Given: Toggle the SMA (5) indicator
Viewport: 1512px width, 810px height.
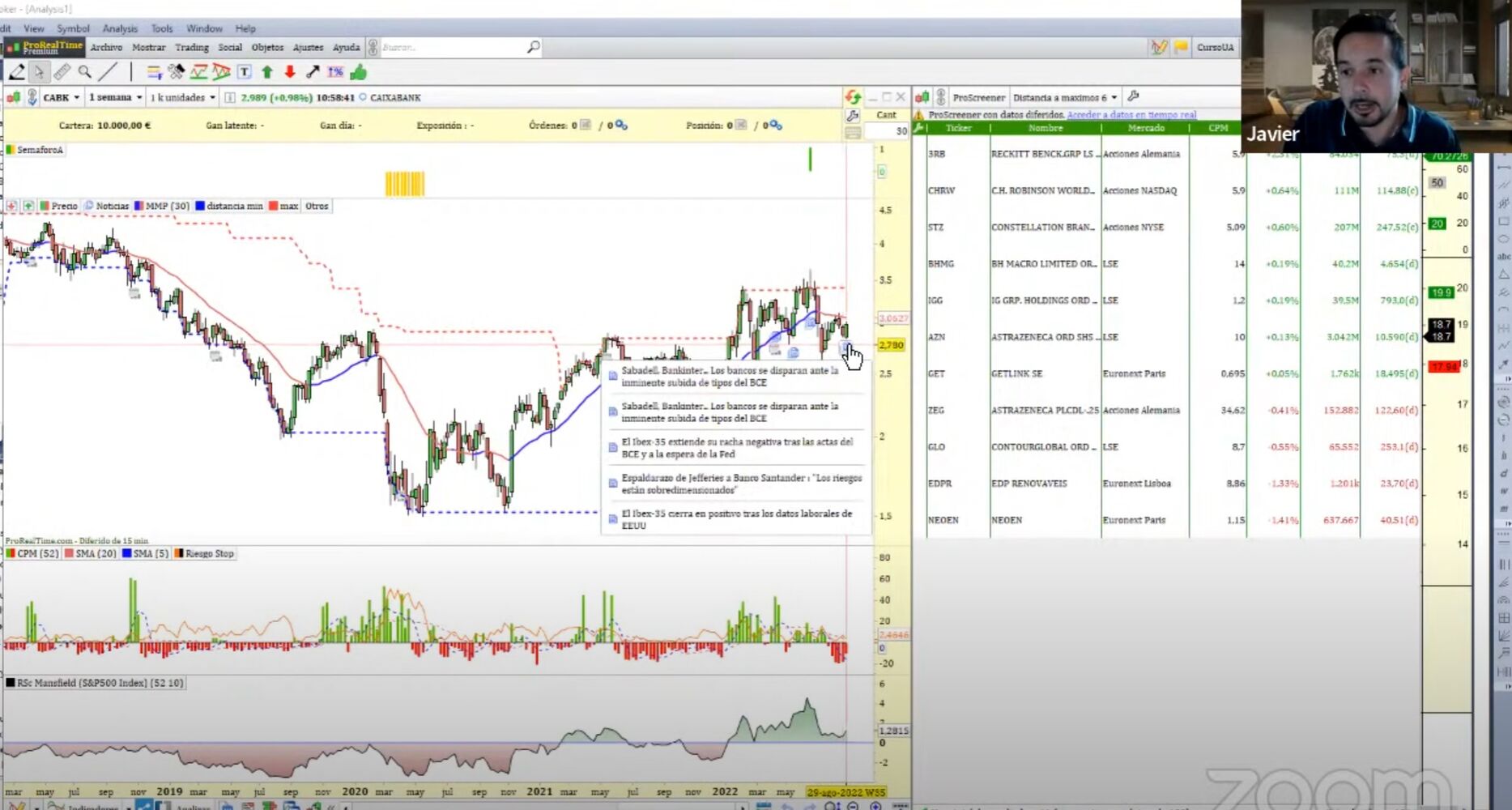Looking at the screenshot, I should click(146, 553).
